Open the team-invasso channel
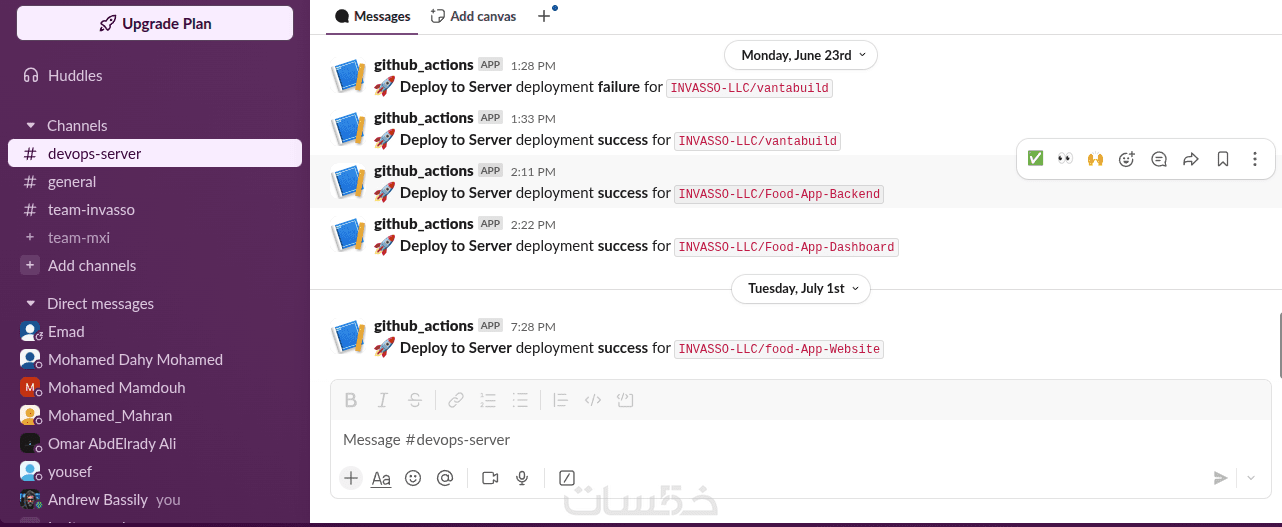The height and width of the screenshot is (527, 1282). point(155,210)
